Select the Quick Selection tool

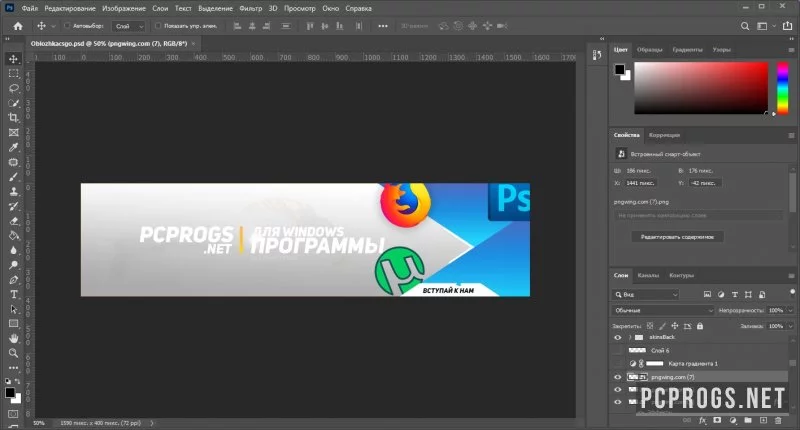[x=14, y=103]
